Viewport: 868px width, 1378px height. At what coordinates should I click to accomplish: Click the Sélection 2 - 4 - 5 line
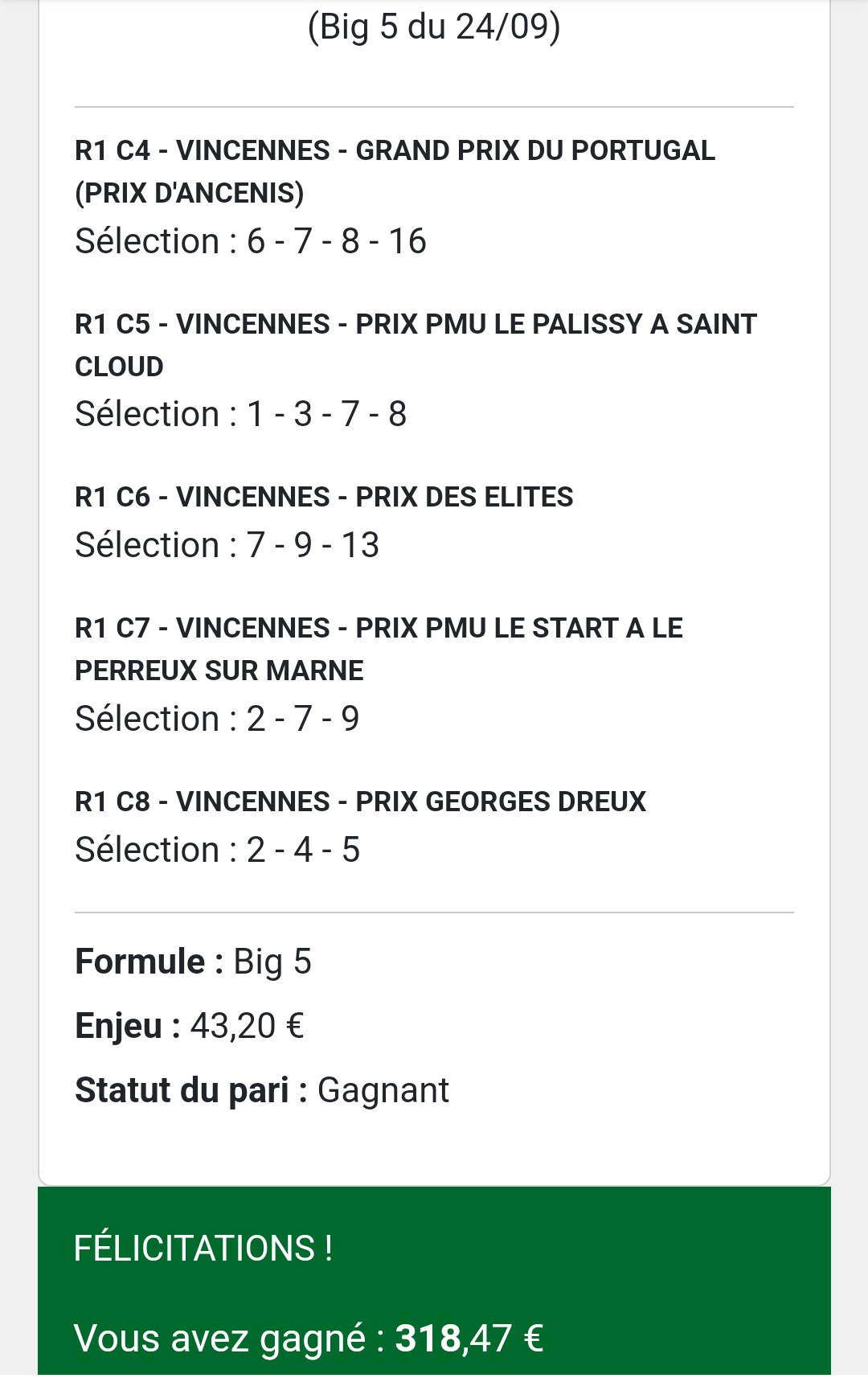pos(217,850)
